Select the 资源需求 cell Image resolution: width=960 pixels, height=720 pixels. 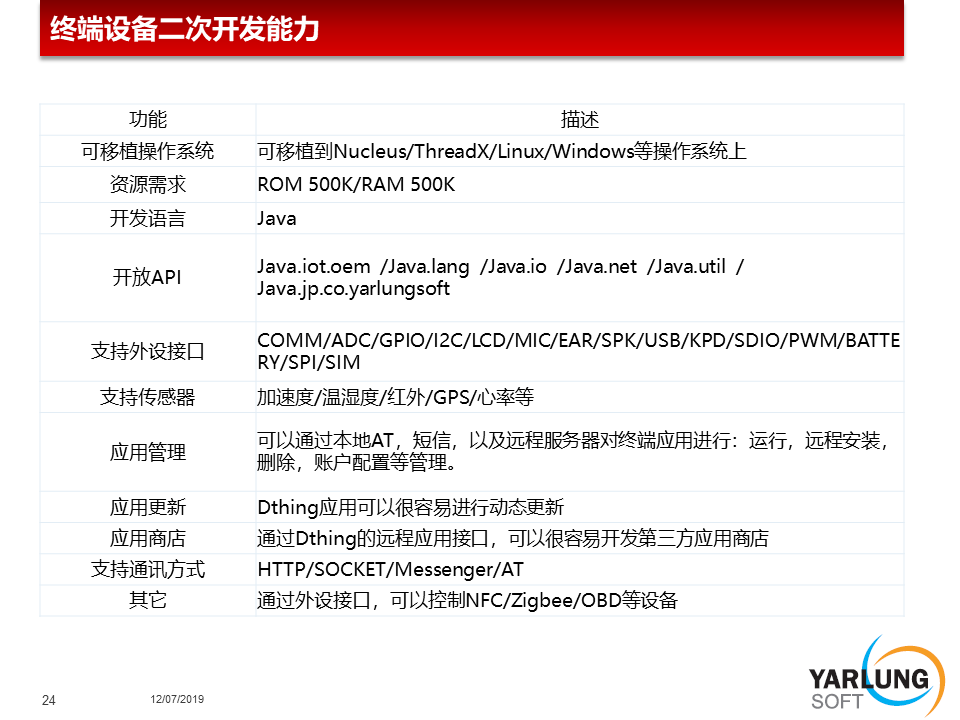[148, 184]
